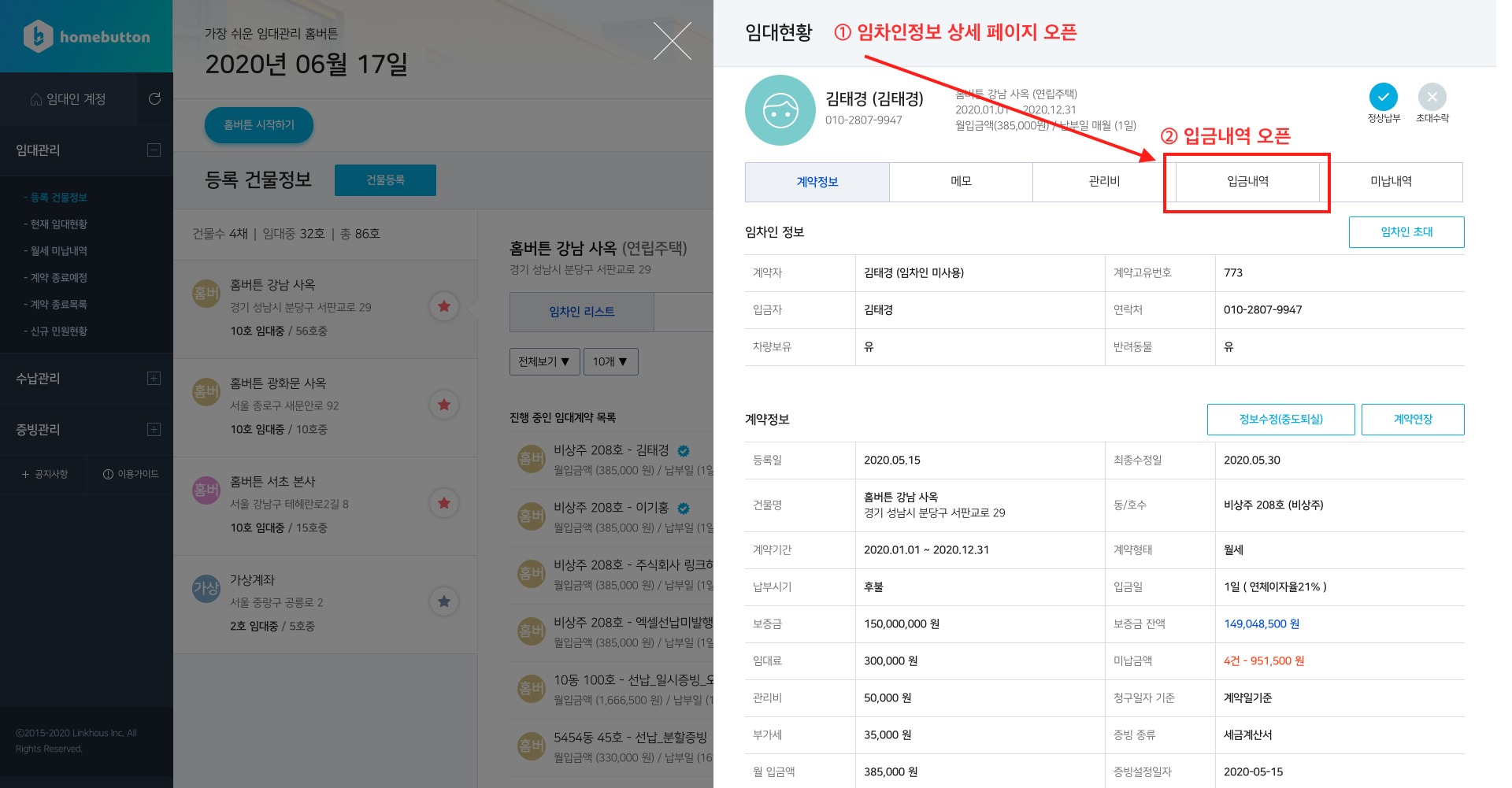Open 월세 미납내역 in the sidebar
This screenshot has width=1512, height=788.
point(55,251)
